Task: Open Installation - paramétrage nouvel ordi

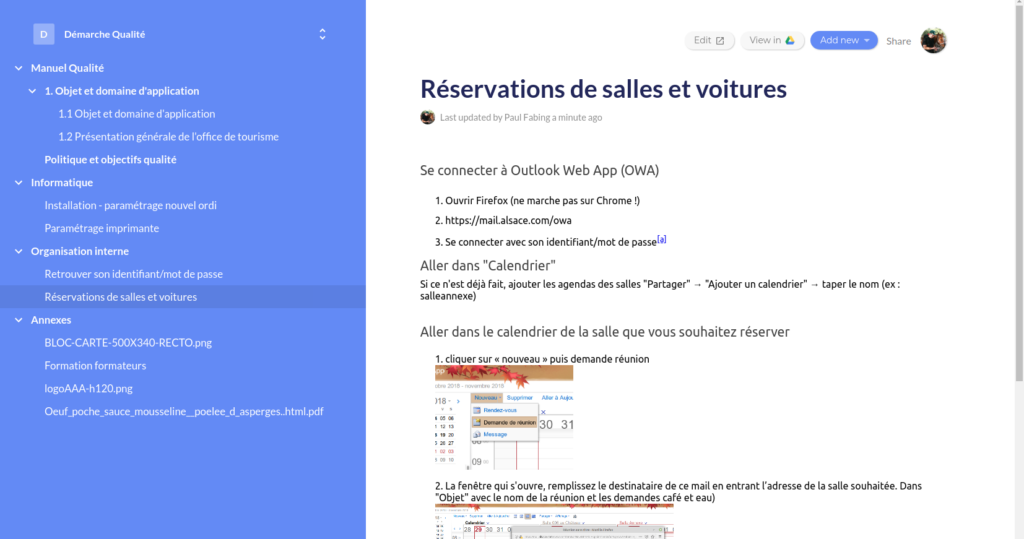Action: tap(131, 205)
